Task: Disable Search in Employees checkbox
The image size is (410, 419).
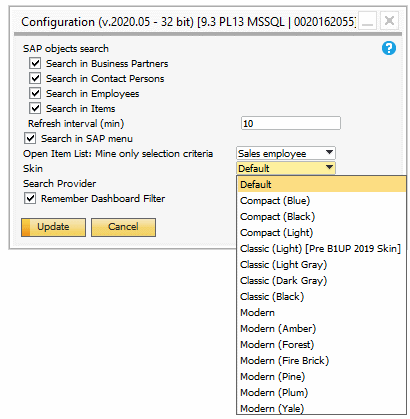Action: tap(35, 93)
